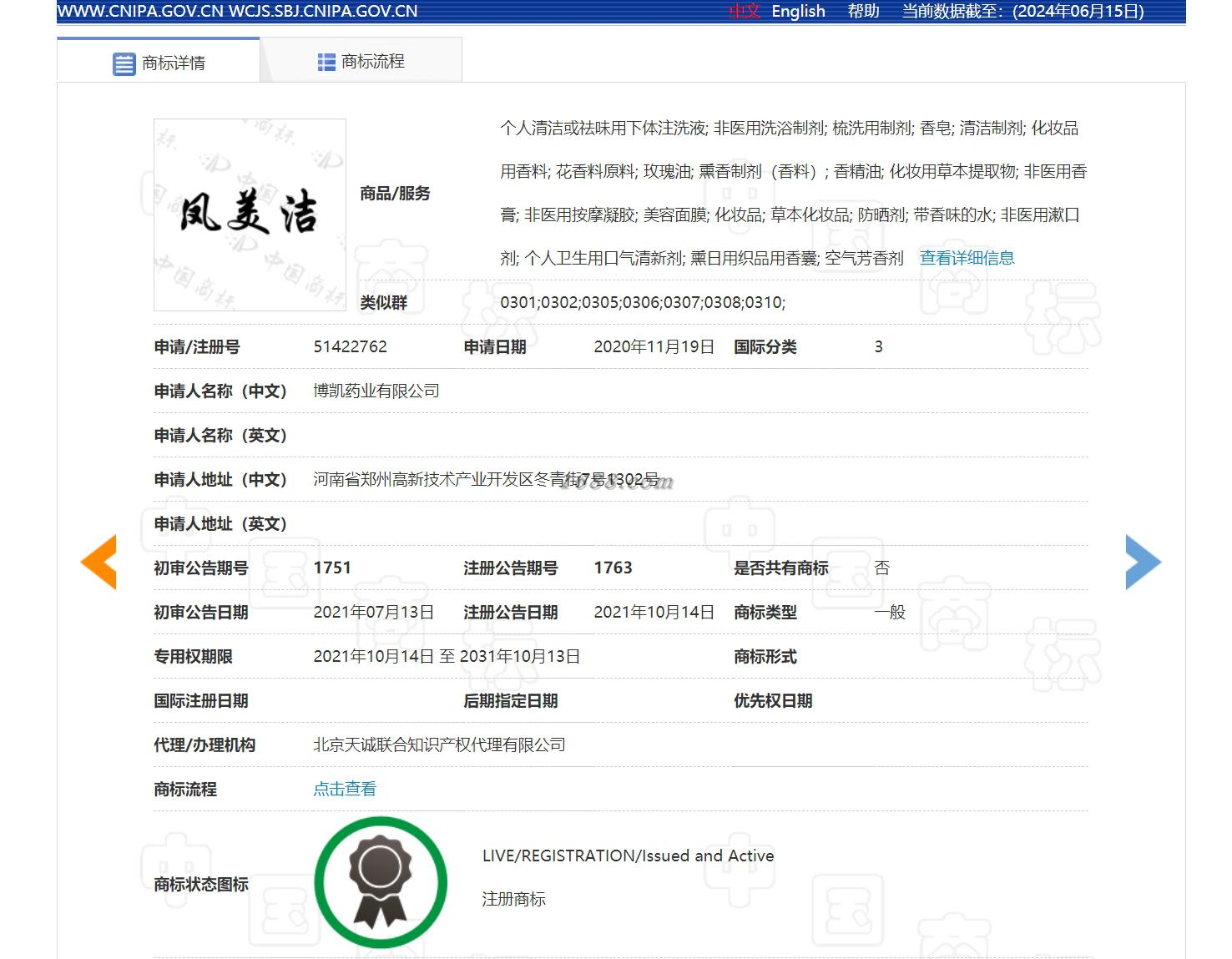This screenshot has width=1232, height=959.
Task: Click the 商品/服务 label
Action: (395, 194)
